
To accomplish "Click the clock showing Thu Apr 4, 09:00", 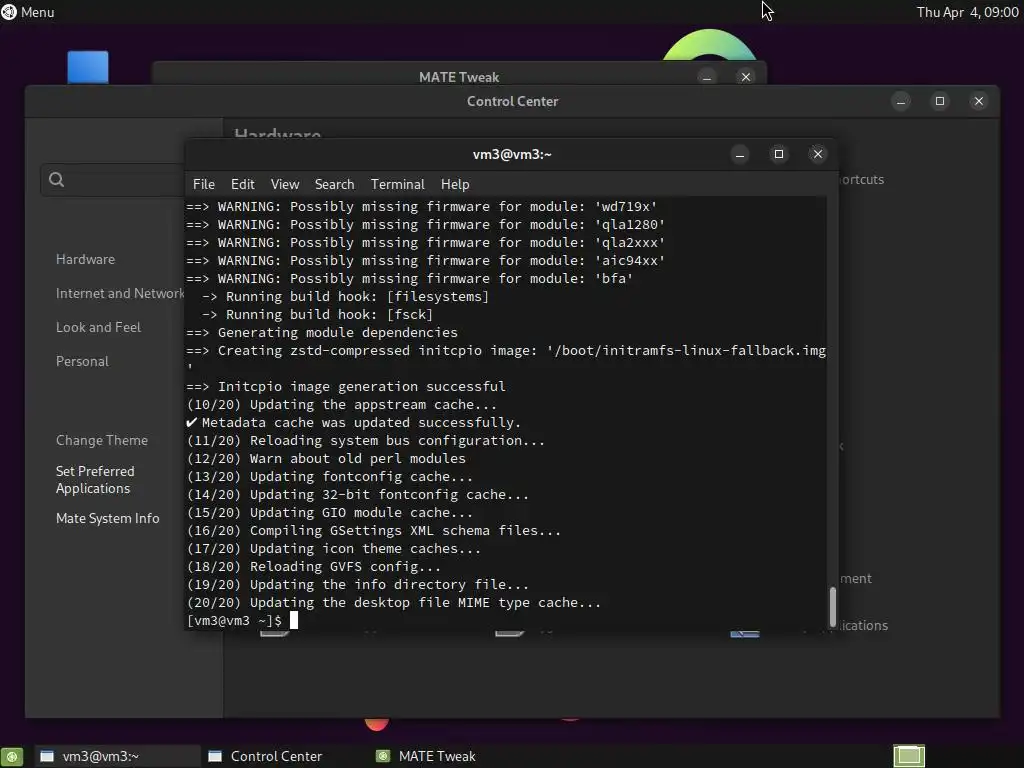I will [x=967, y=12].
